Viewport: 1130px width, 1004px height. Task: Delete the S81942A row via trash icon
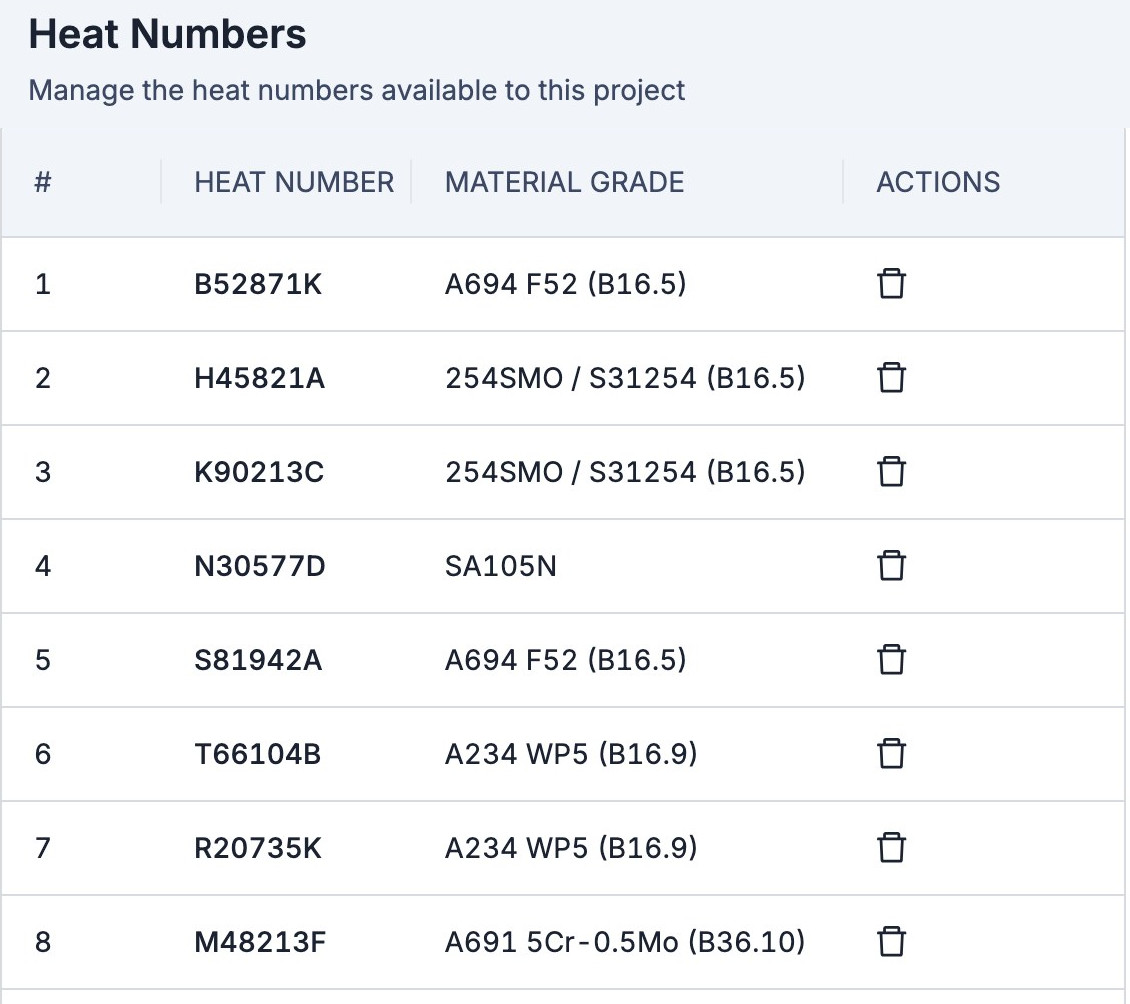click(x=891, y=659)
